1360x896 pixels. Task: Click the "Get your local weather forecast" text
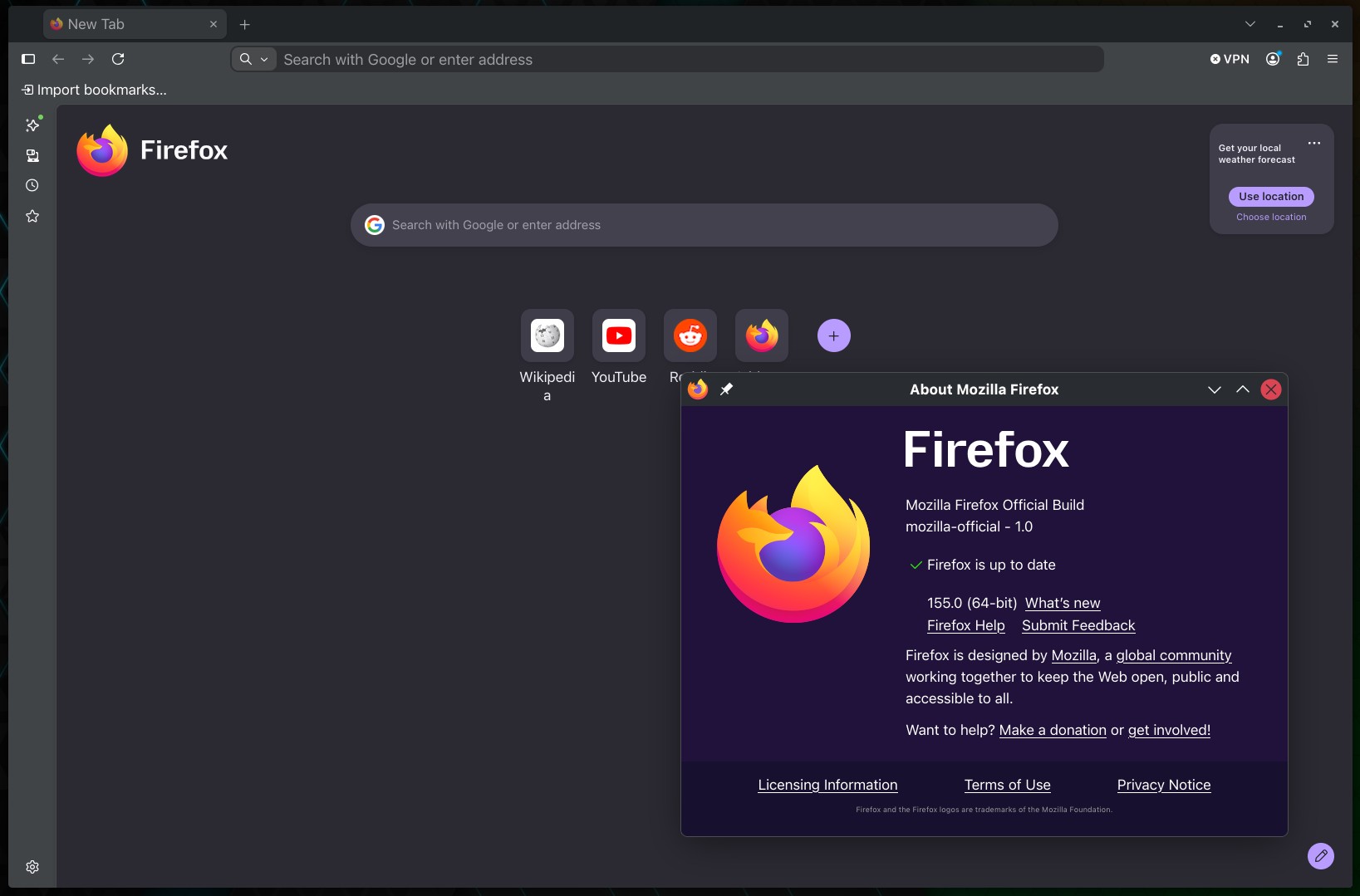pos(1256,154)
